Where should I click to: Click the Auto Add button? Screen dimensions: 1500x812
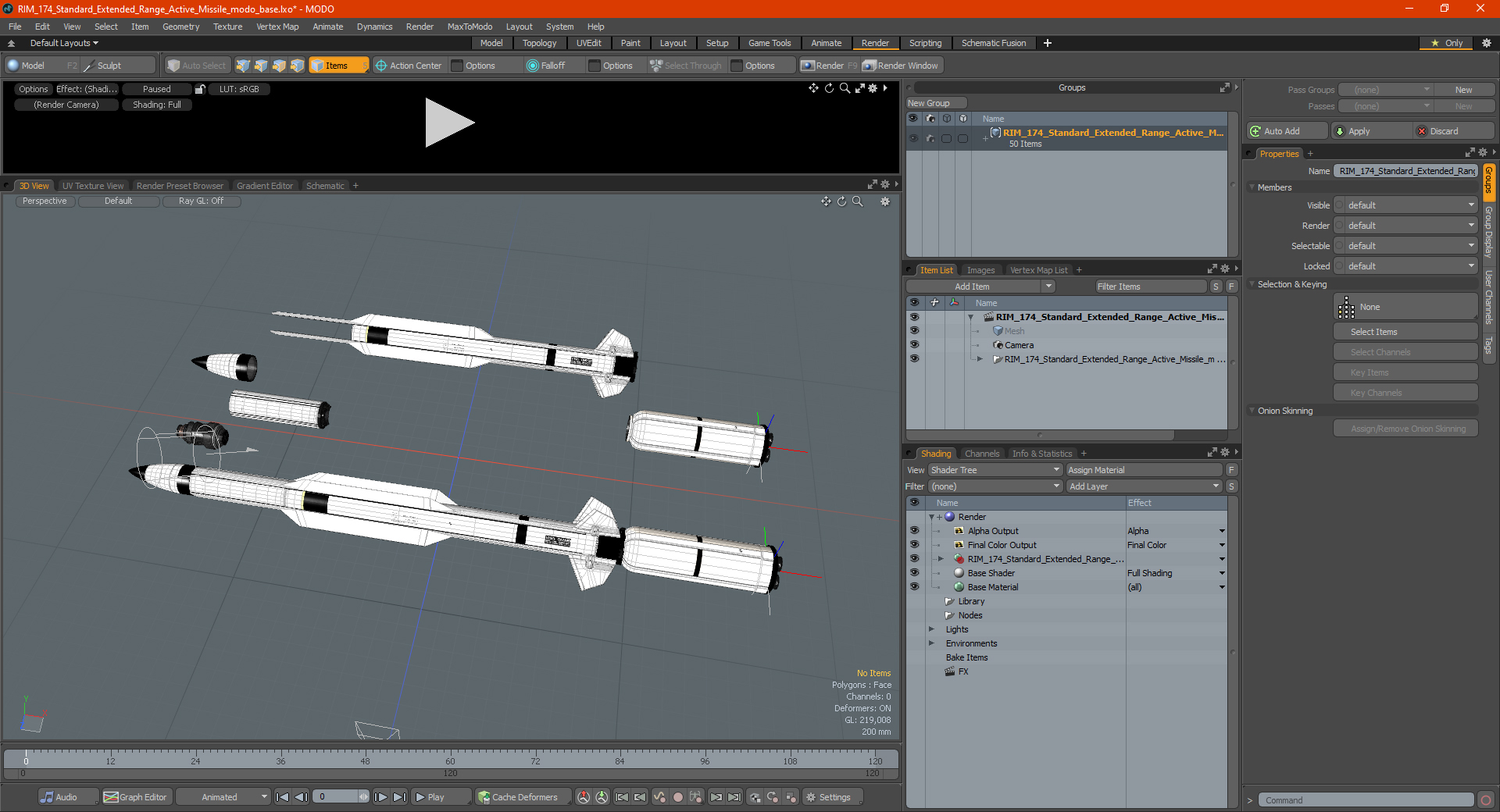tap(1287, 131)
